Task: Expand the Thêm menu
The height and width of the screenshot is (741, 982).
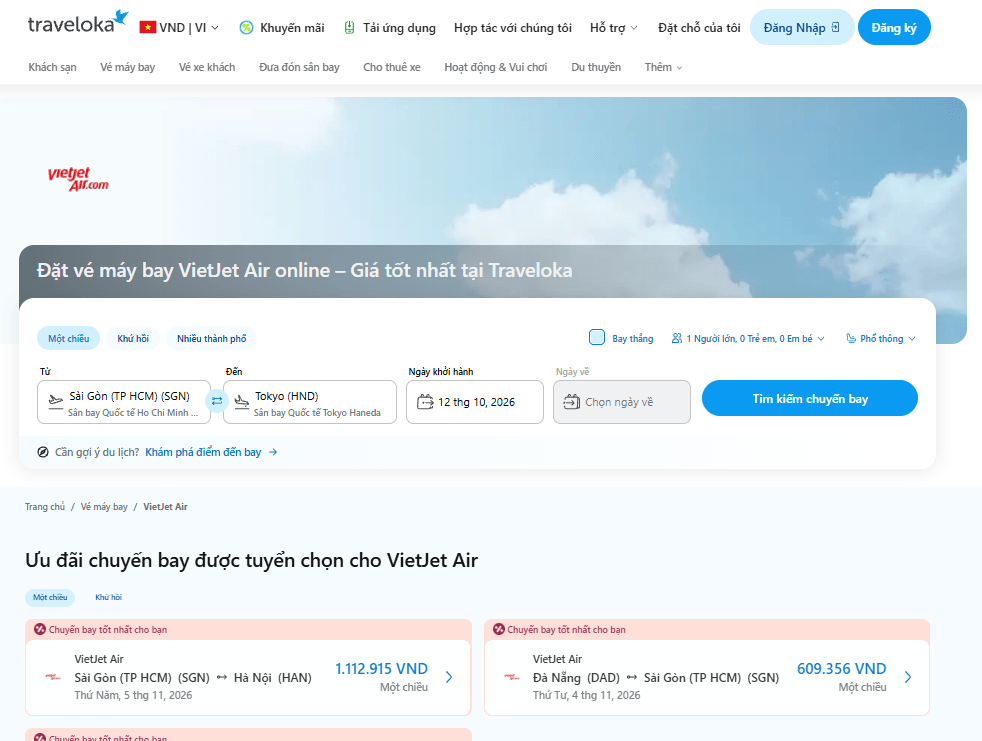Action: 664,67
